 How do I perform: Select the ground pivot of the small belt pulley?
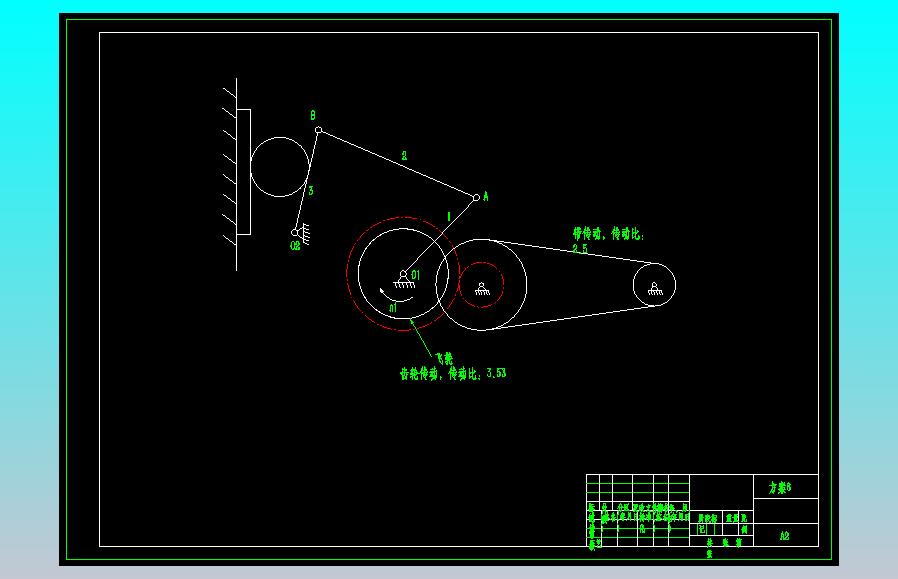pyautogui.click(x=655, y=289)
